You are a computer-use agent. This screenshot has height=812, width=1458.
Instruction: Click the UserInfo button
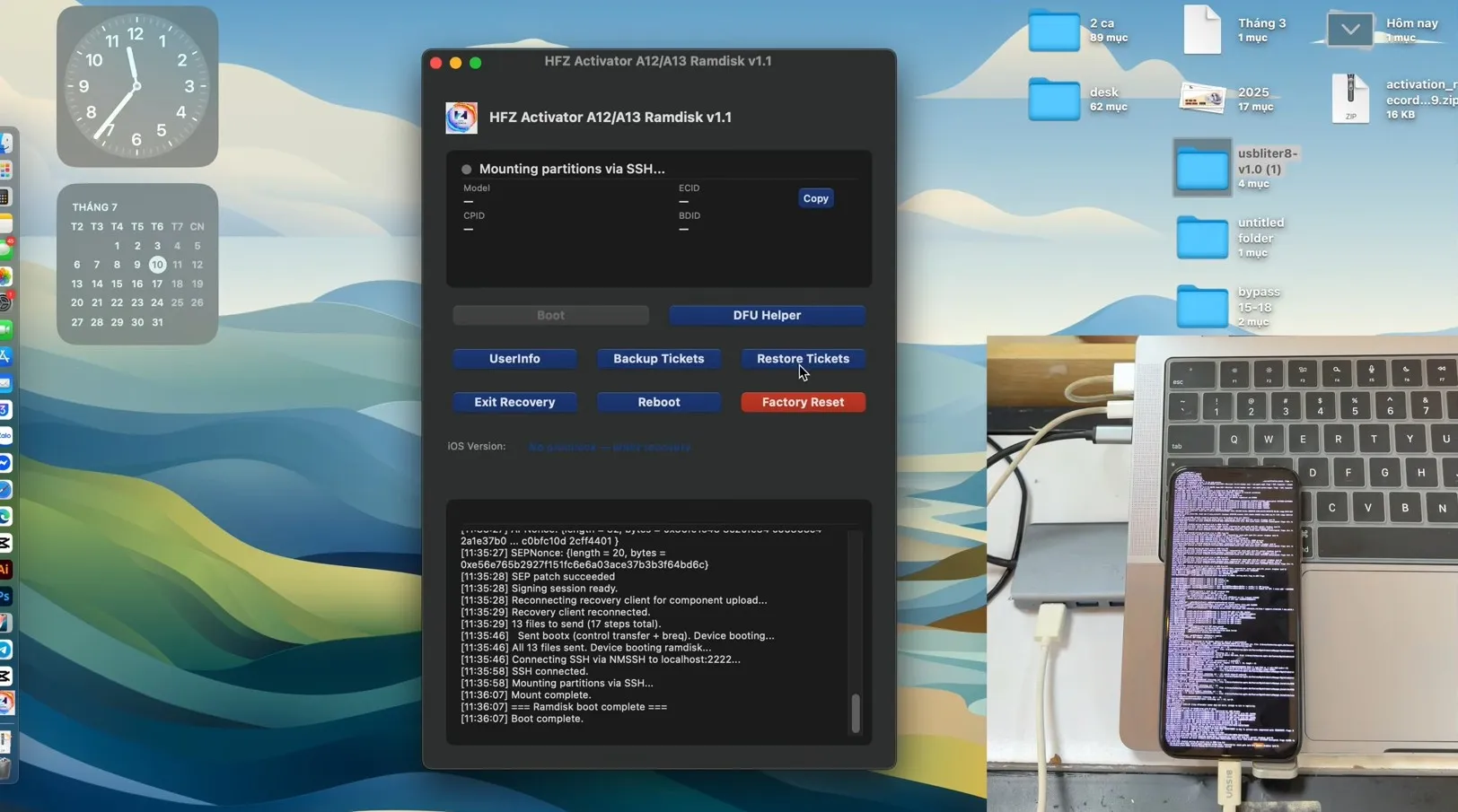click(514, 359)
